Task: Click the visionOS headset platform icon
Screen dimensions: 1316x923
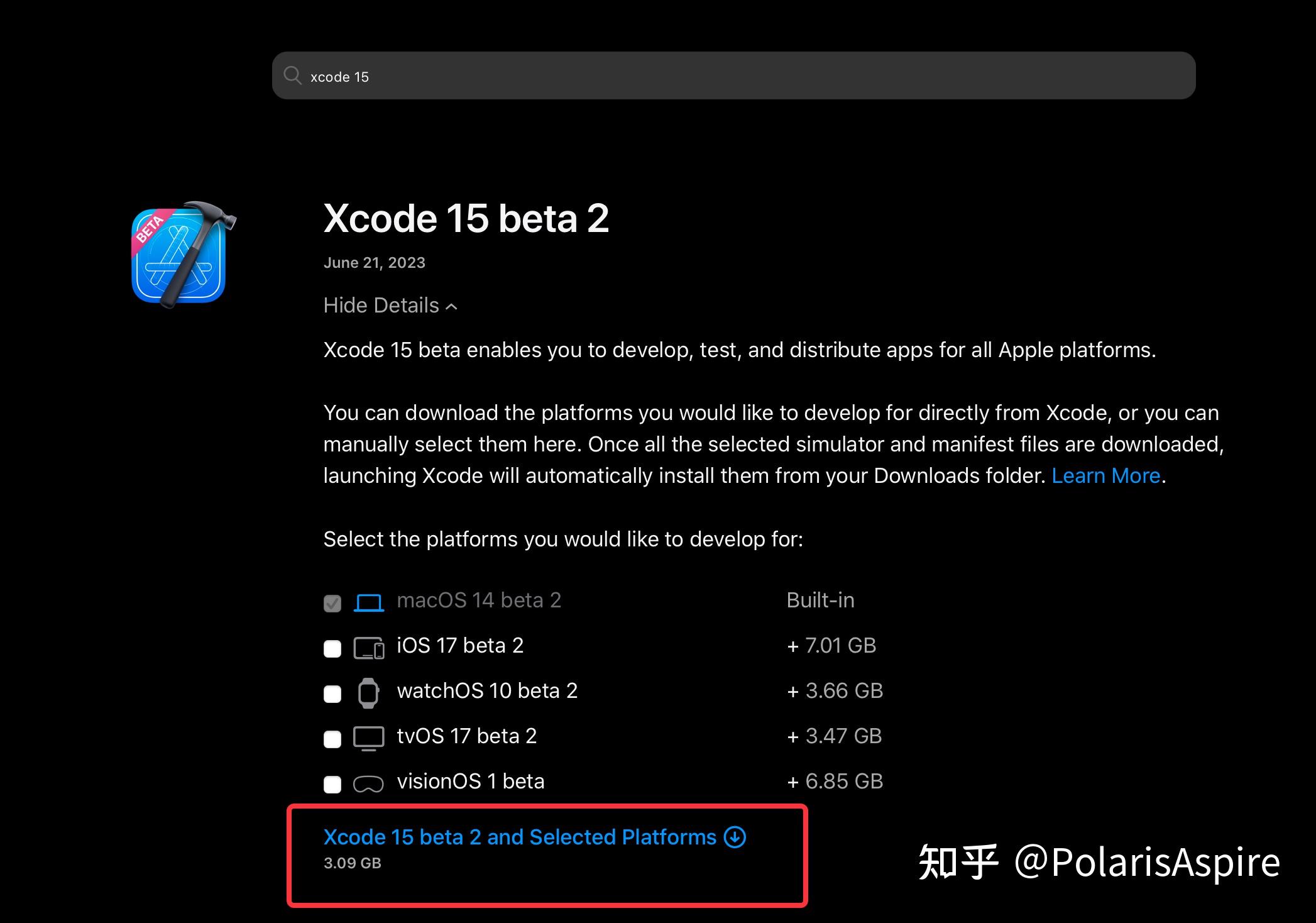Action: (368, 784)
